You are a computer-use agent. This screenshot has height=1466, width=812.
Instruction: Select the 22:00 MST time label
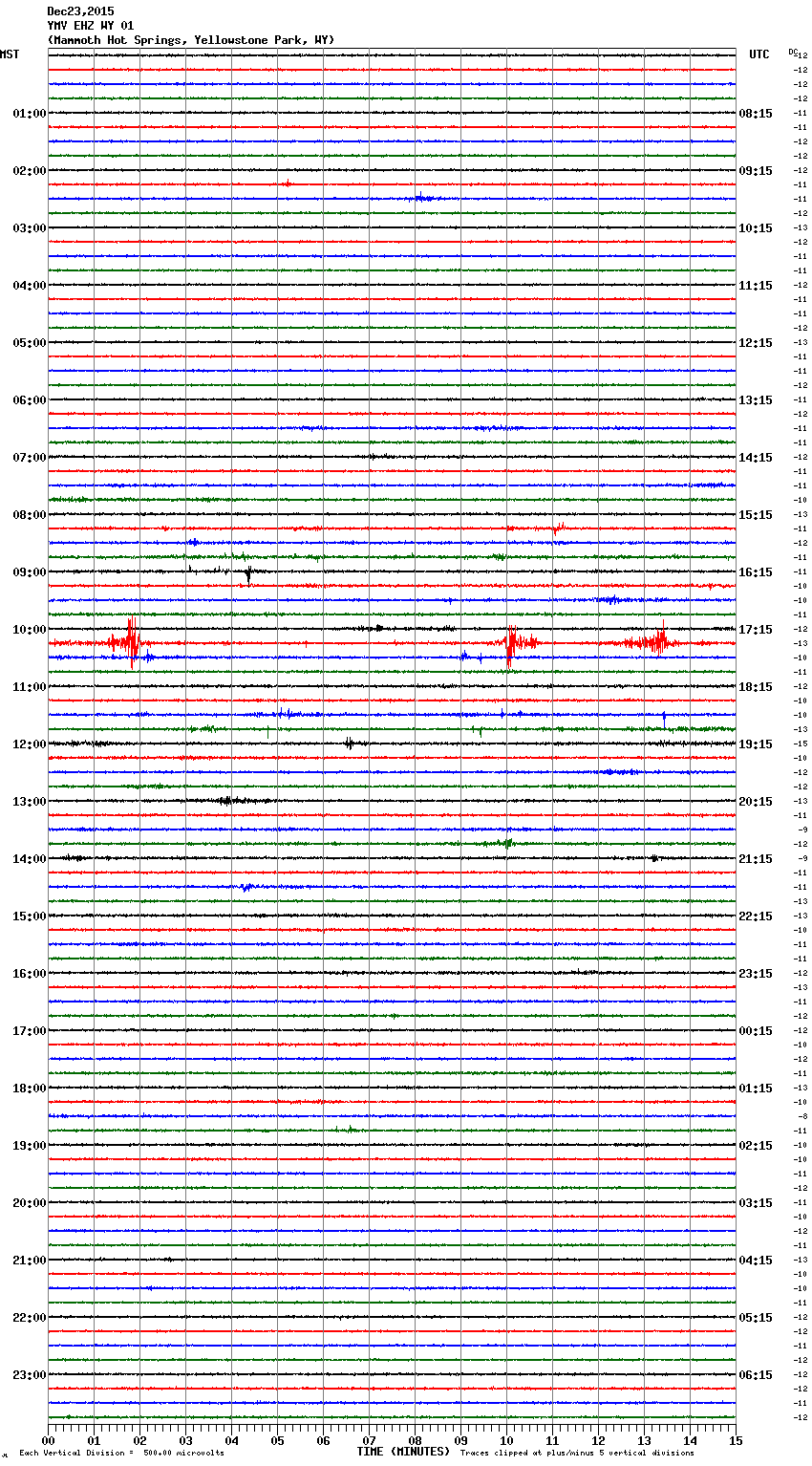(x=30, y=1318)
